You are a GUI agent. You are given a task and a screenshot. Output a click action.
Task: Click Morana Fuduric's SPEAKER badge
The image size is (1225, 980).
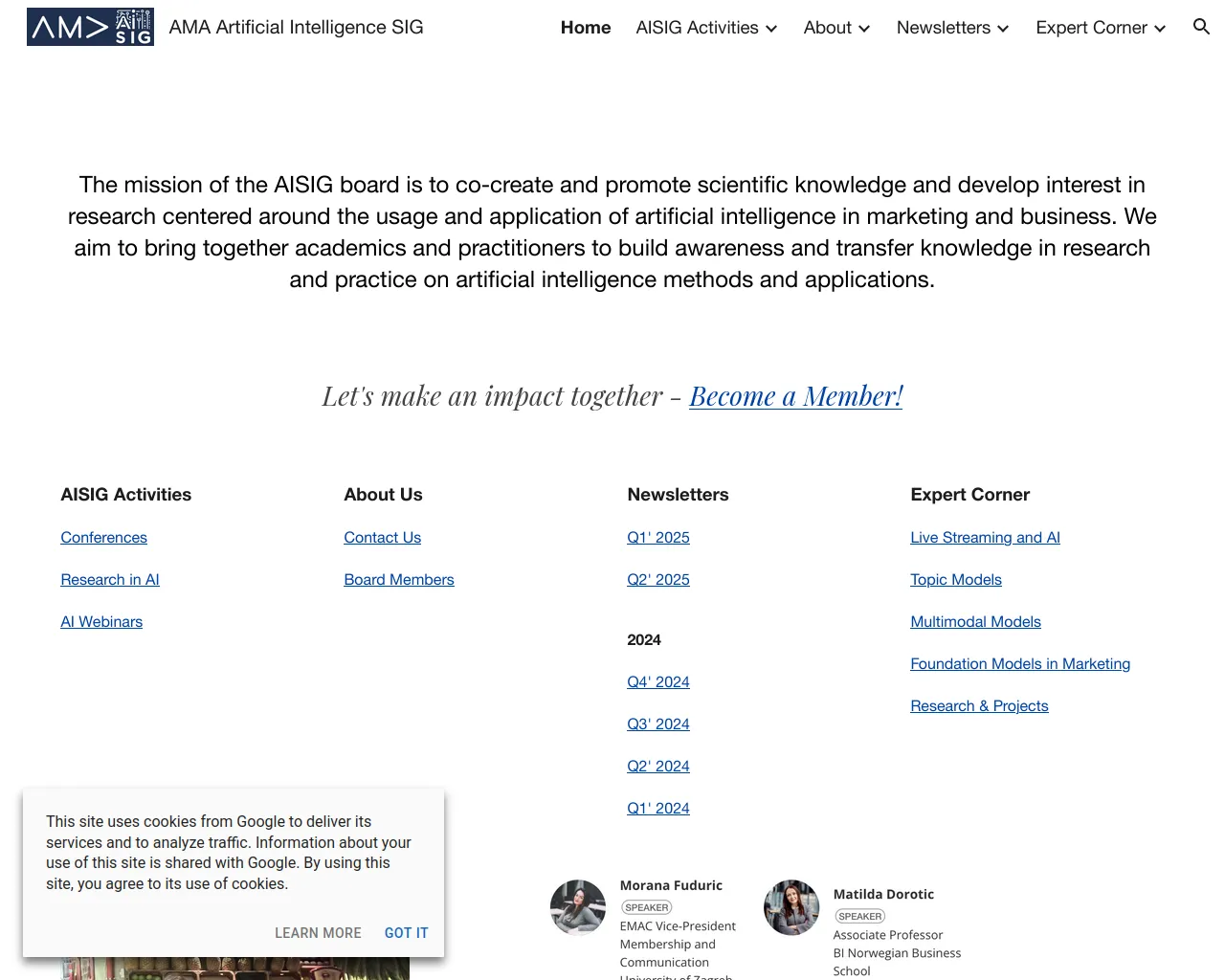point(647,907)
